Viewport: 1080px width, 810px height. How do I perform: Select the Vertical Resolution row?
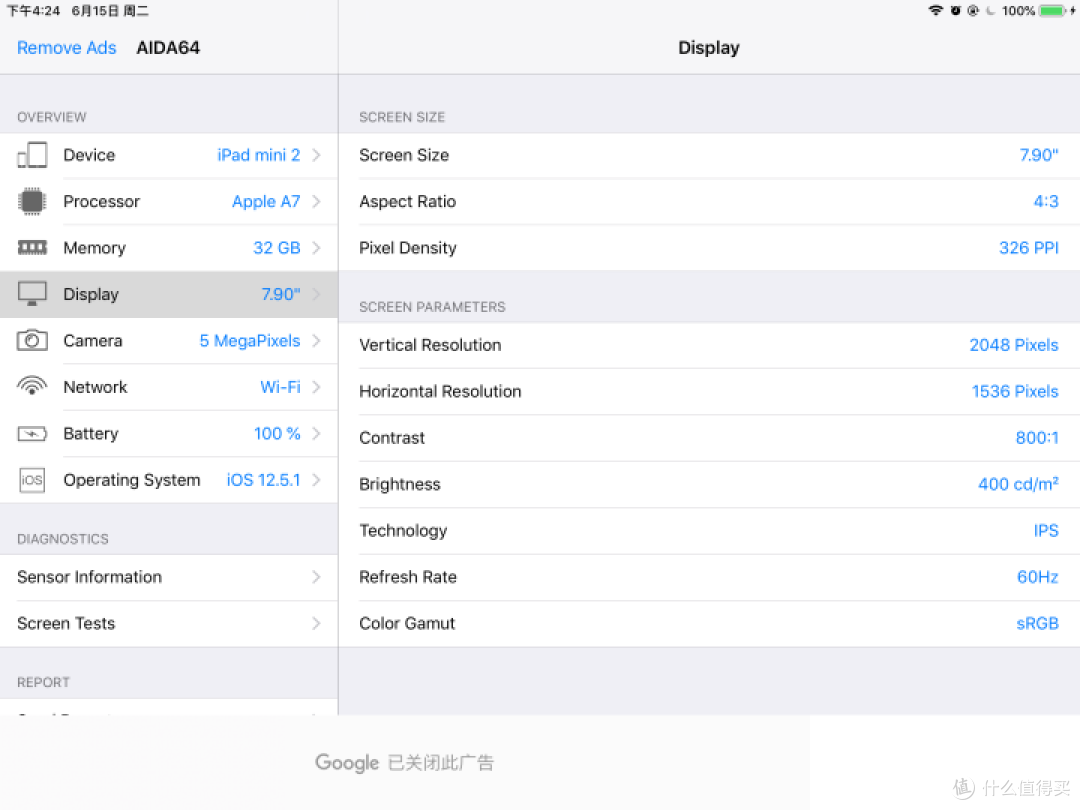coord(709,345)
